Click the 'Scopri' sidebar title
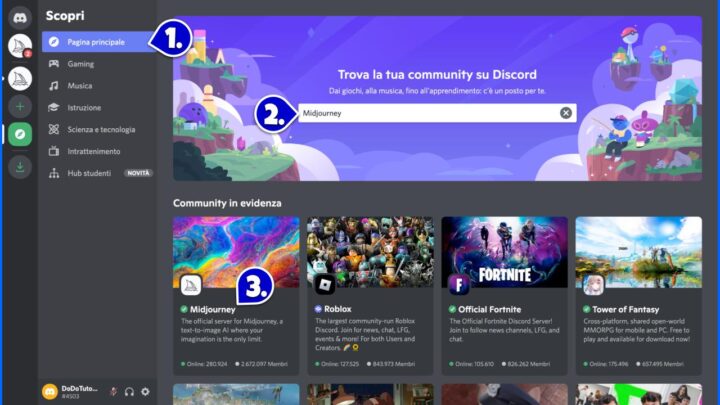 [x=65, y=16]
